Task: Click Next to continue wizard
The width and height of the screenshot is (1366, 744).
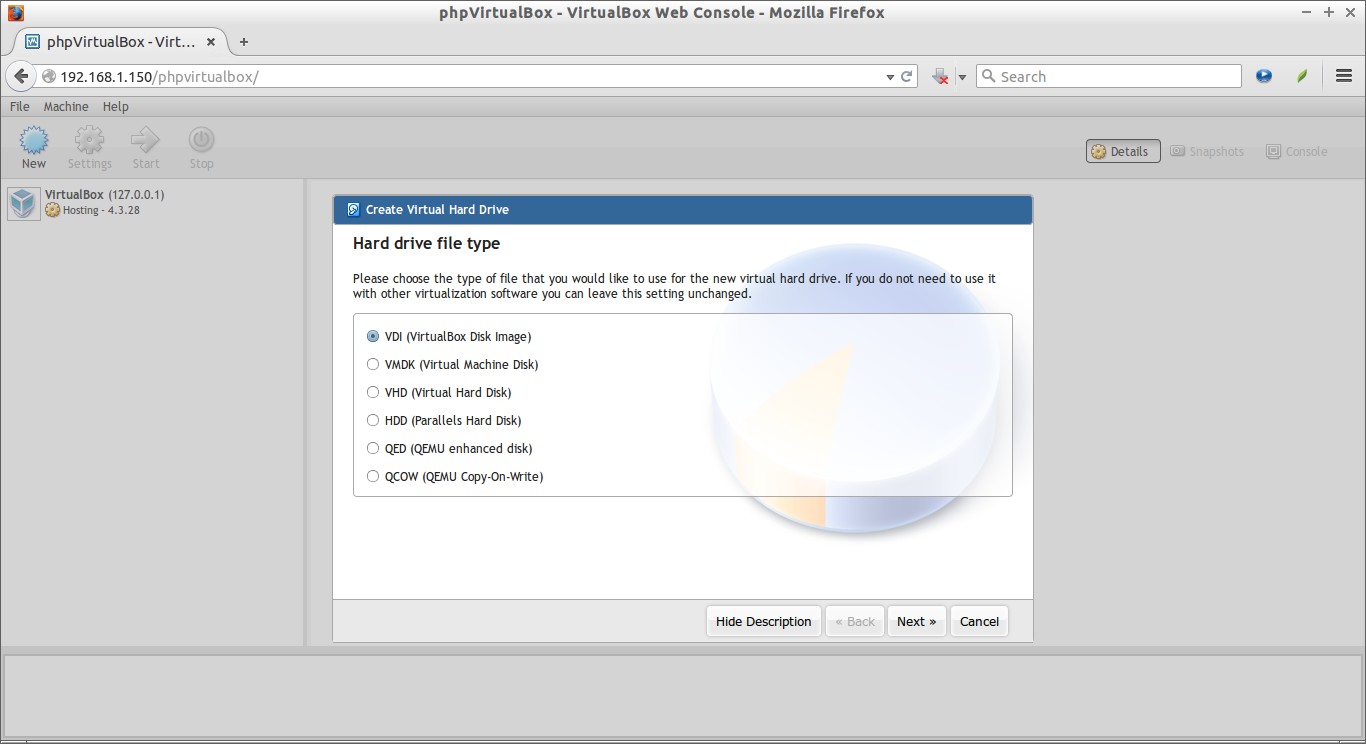Action: (x=916, y=621)
